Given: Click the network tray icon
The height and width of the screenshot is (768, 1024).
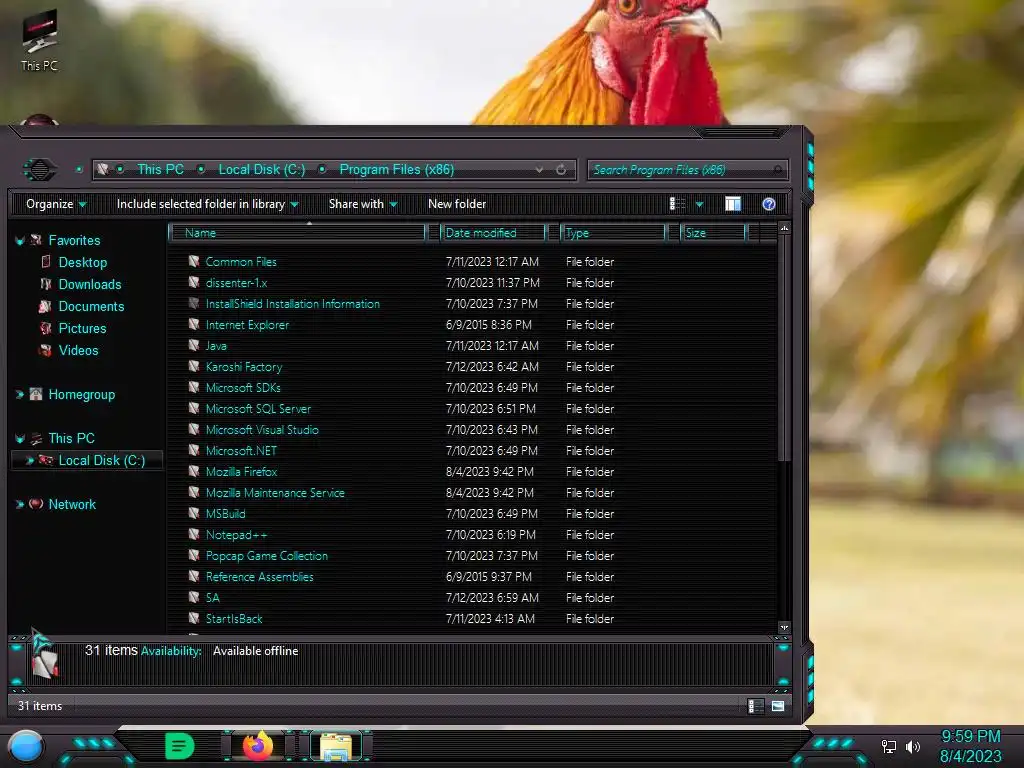Looking at the screenshot, I should pos(889,746).
